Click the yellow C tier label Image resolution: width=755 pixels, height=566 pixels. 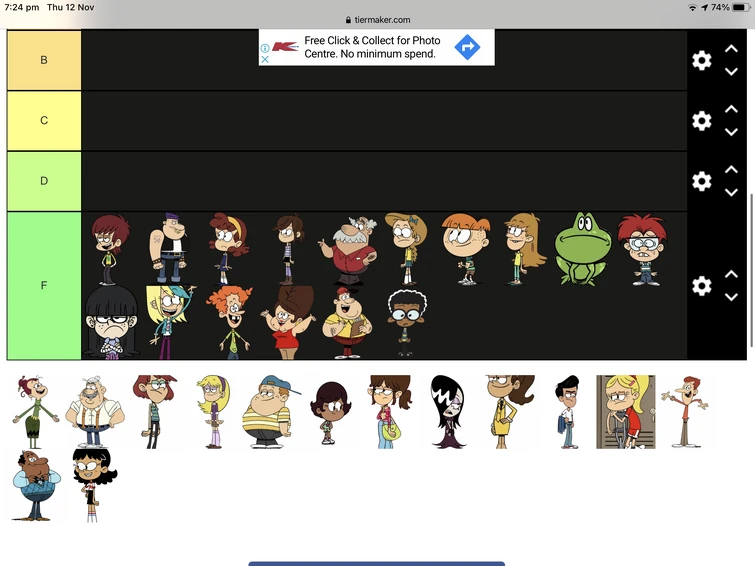pos(44,120)
